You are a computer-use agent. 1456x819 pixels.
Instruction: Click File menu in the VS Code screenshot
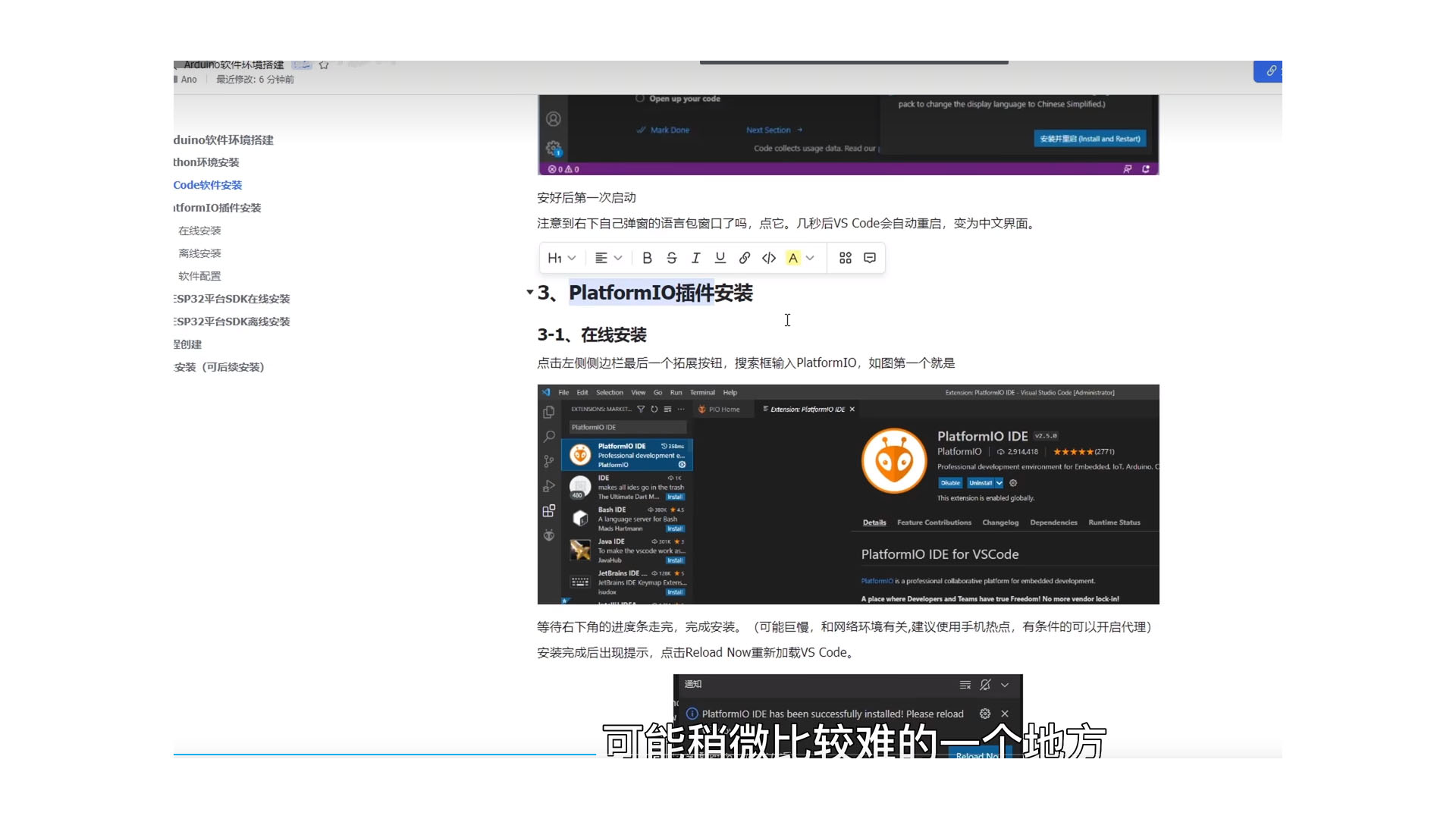(x=563, y=392)
